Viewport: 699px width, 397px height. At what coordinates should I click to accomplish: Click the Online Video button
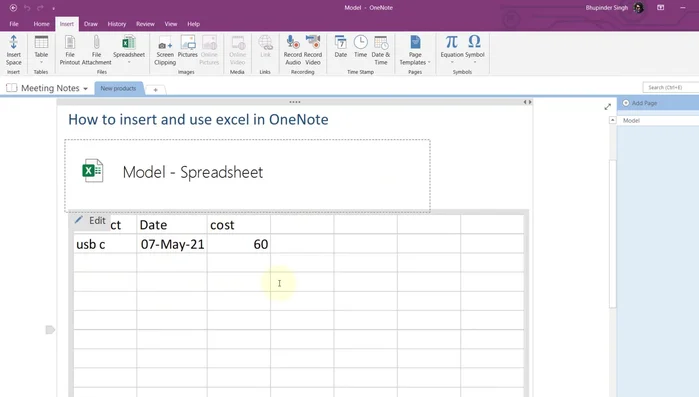(238, 50)
